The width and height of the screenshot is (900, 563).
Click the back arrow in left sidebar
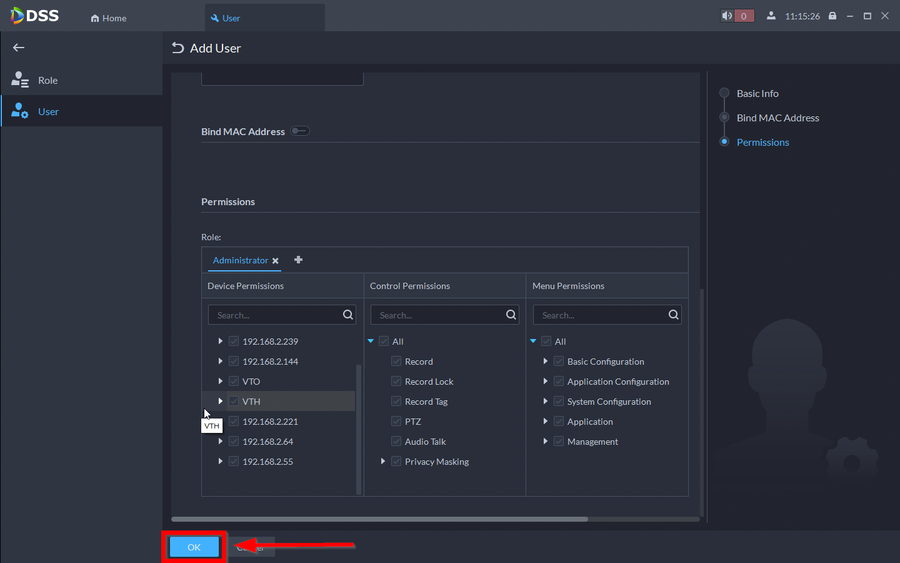coord(18,48)
